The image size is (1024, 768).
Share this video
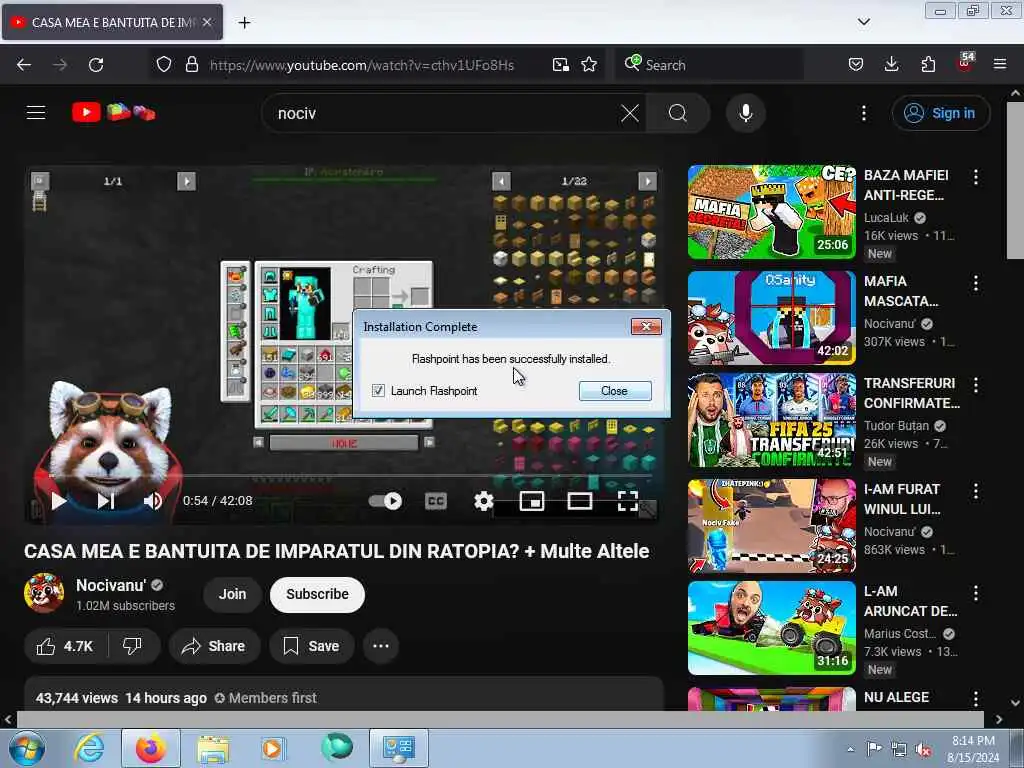click(x=214, y=646)
